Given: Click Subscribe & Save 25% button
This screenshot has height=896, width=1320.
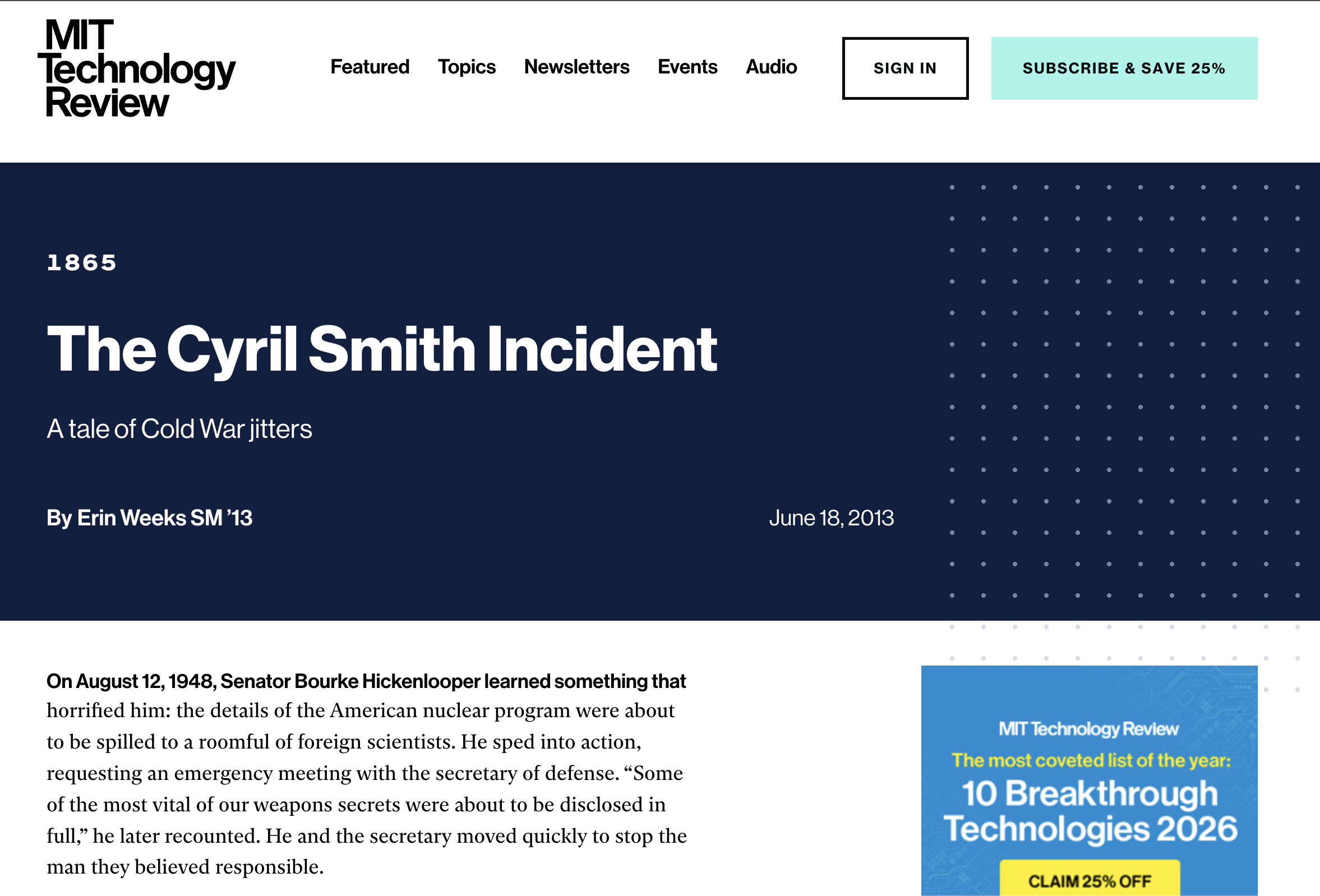Looking at the screenshot, I should 1124,68.
